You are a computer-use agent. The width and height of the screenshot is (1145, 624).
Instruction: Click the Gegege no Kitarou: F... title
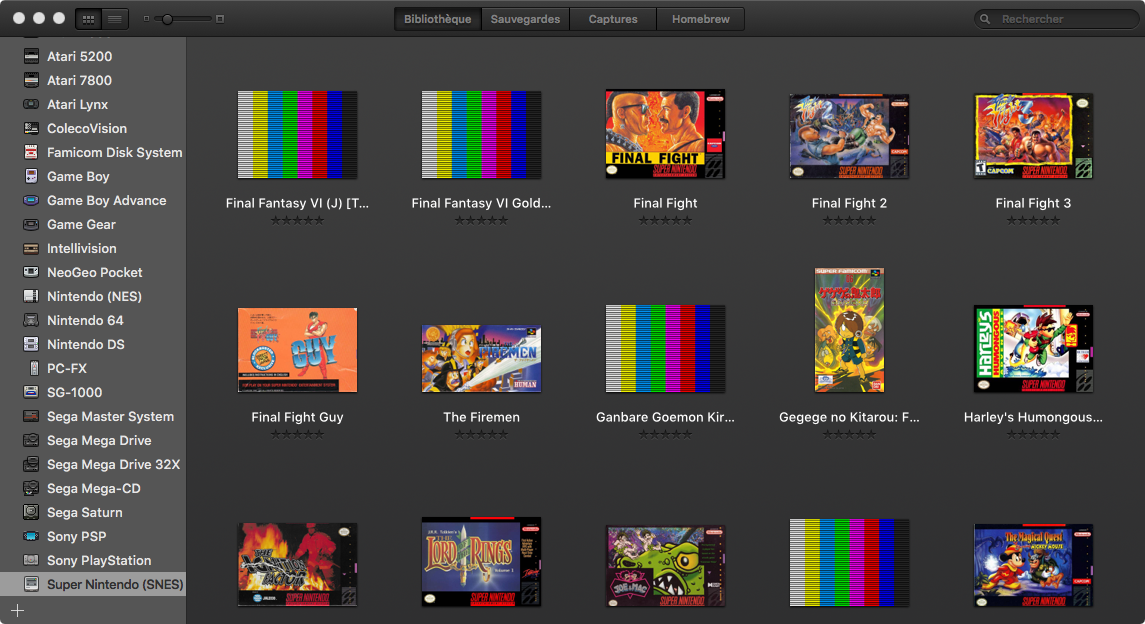click(849, 417)
